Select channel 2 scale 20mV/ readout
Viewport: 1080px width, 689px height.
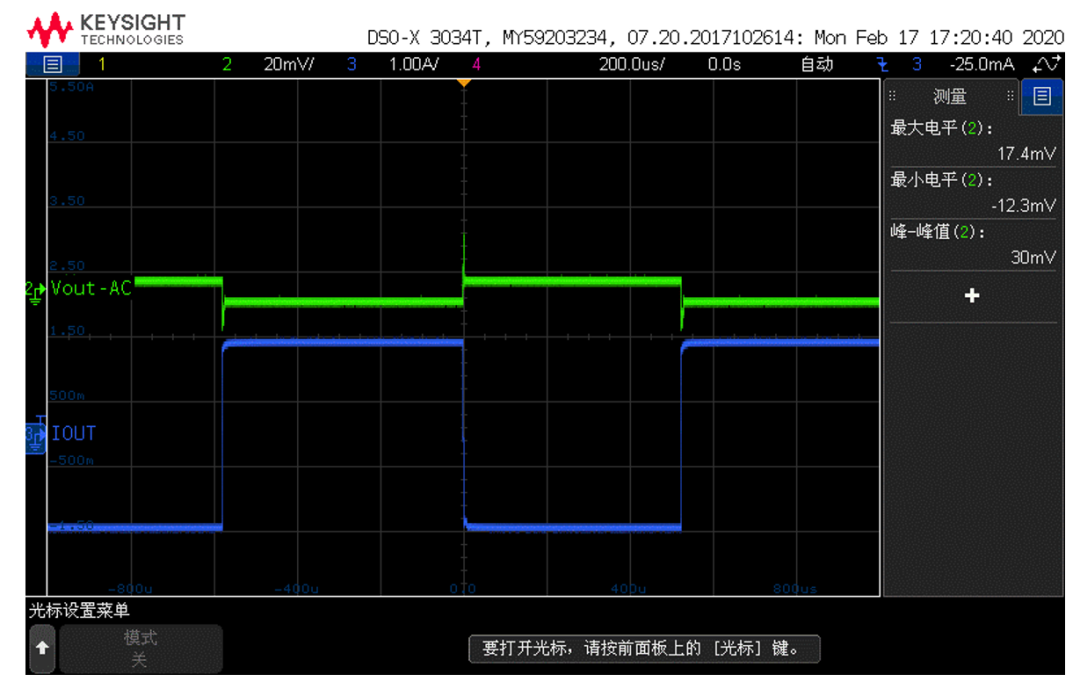pyautogui.click(x=289, y=65)
